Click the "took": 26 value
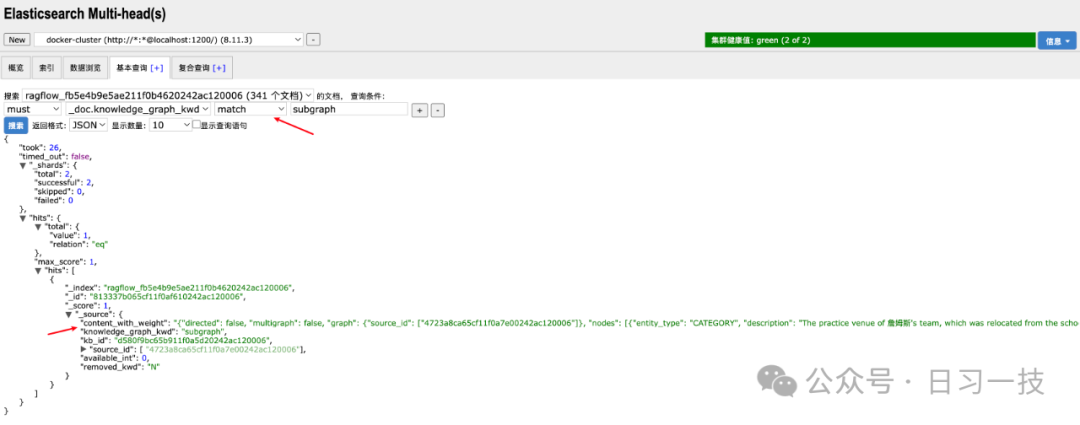This screenshot has height=425, width=1080. [54, 147]
